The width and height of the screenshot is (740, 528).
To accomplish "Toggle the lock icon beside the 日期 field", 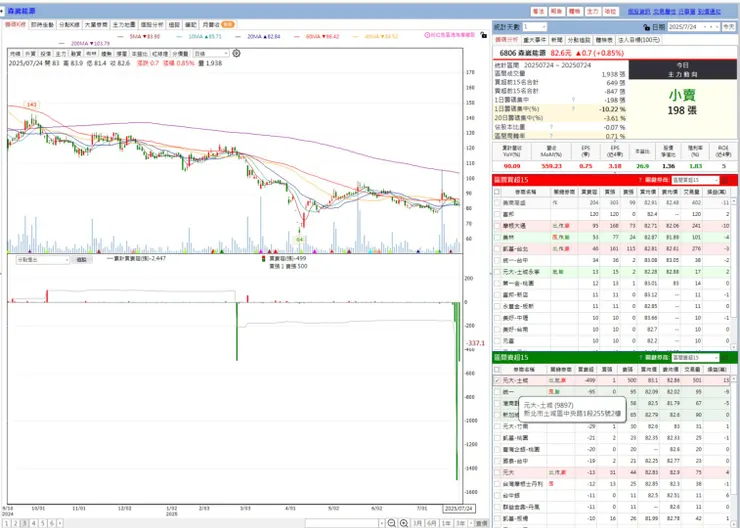I will (647, 27).
